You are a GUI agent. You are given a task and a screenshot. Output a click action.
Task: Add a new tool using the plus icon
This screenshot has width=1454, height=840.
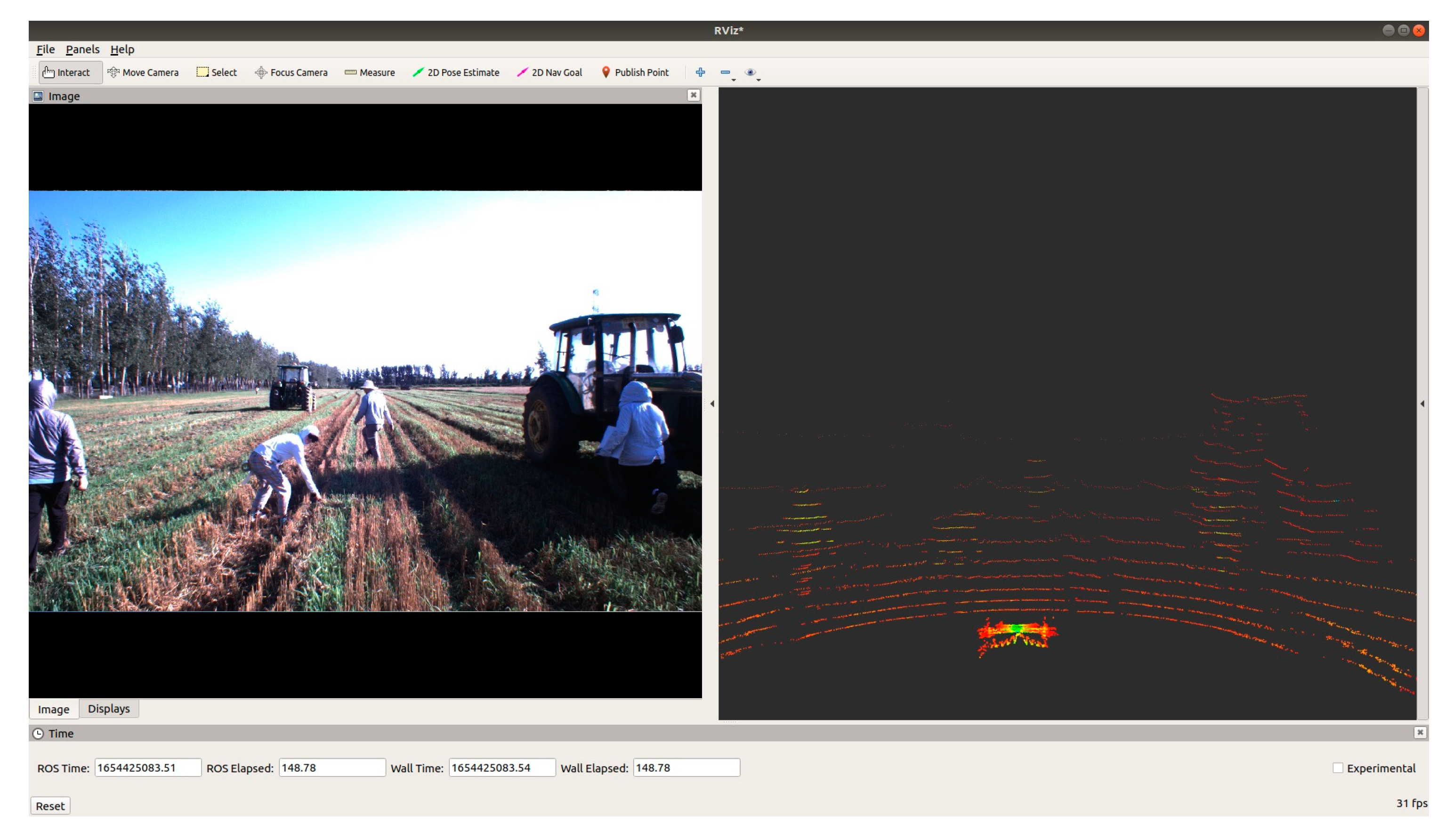[x=700, y=72]
